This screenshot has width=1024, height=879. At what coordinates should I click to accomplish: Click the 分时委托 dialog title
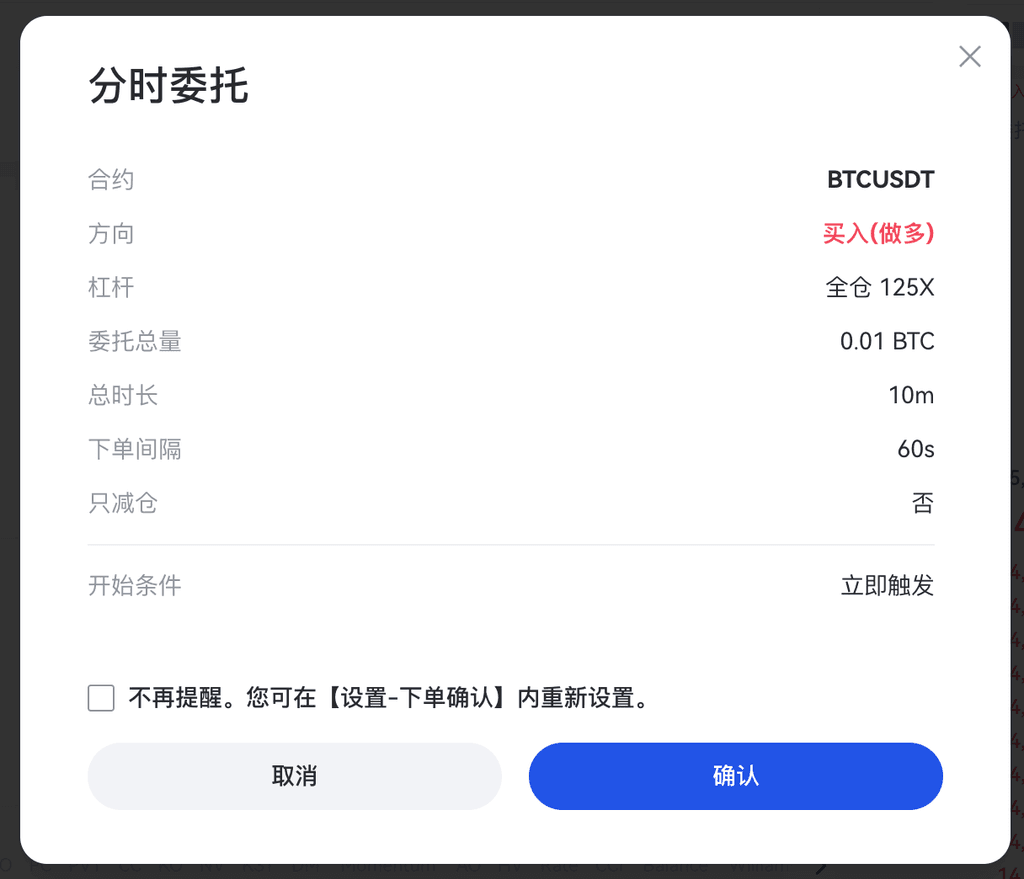coord(168,87)
